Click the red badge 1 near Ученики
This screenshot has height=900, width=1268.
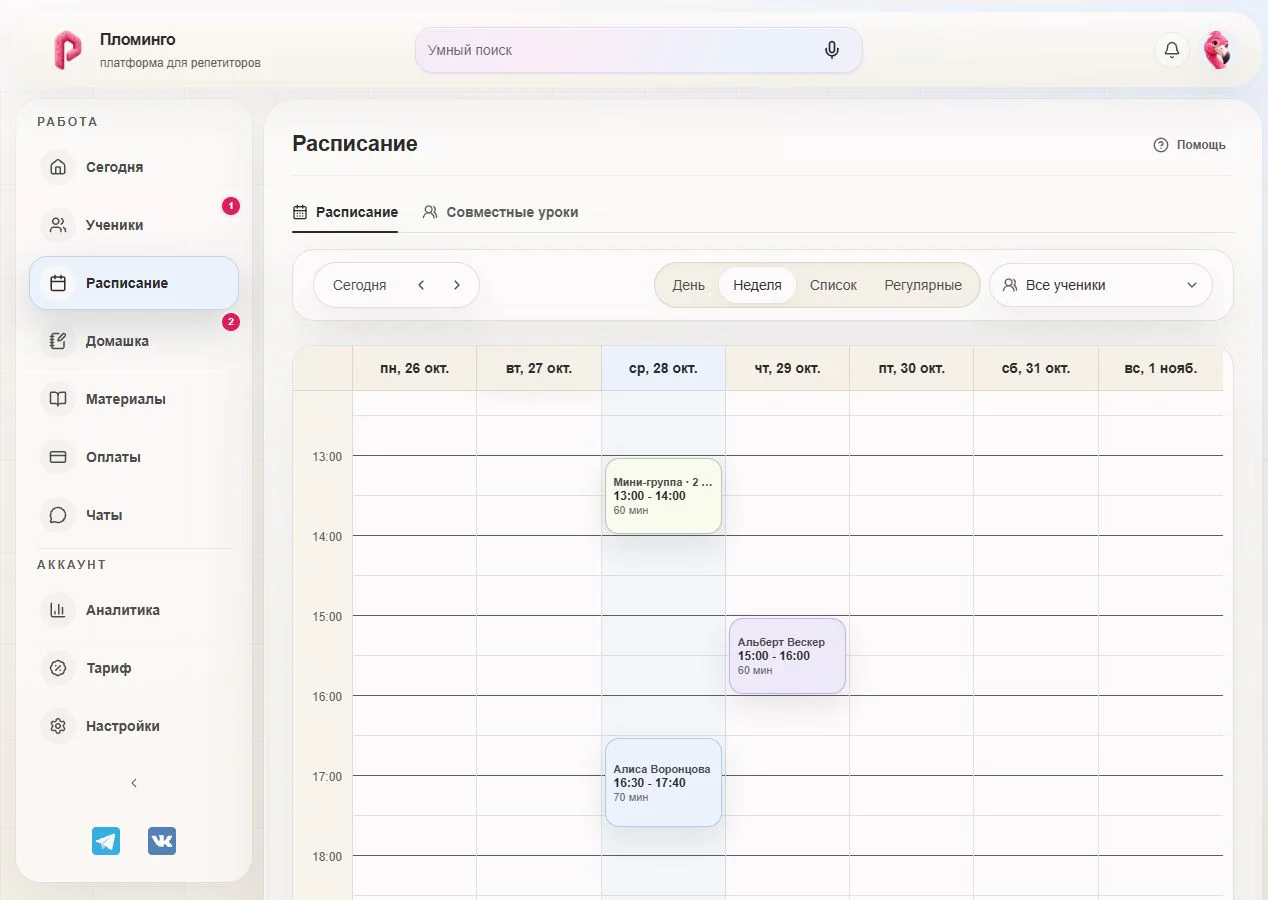click(x=231, y=206)
